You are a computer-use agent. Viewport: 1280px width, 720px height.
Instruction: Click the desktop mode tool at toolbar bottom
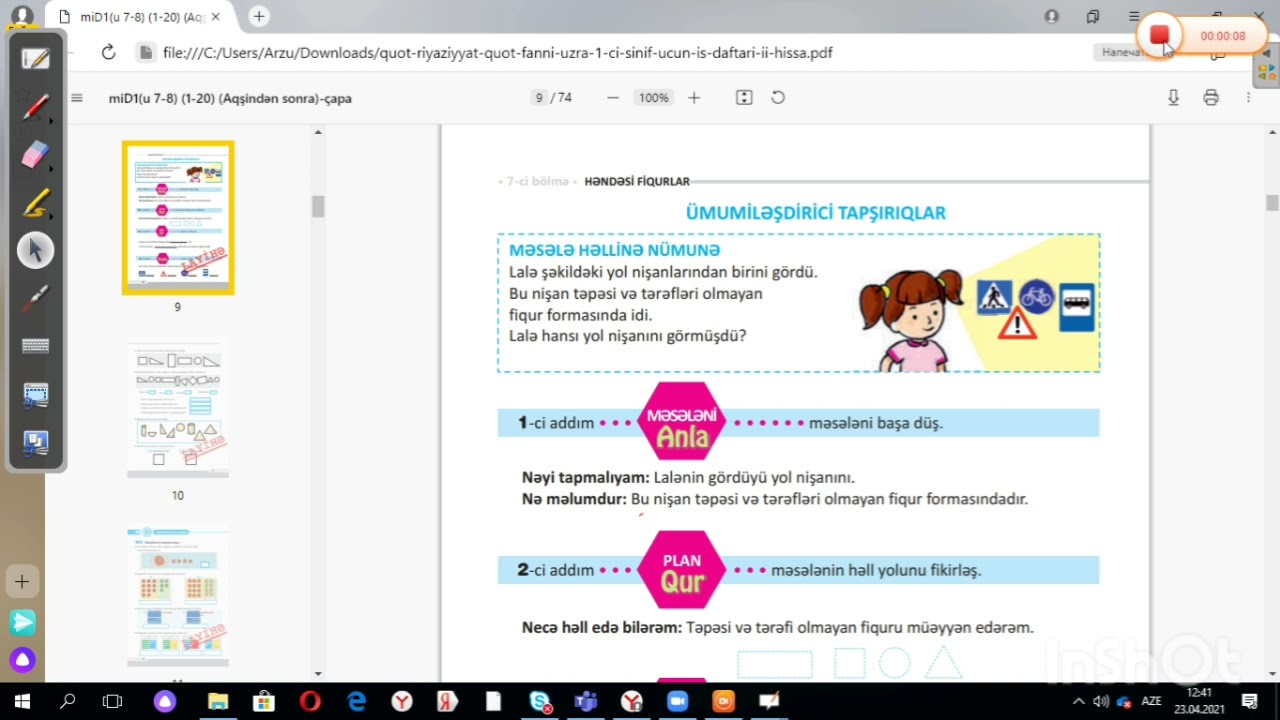(x=36, y=443)
